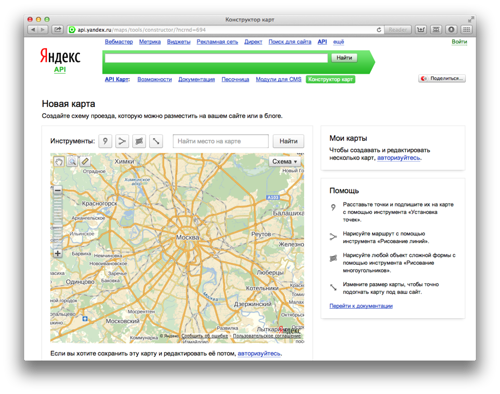Open Перейти к документации link
The height and width of the screenshot is (394, 500).
(x=361, y=306)
